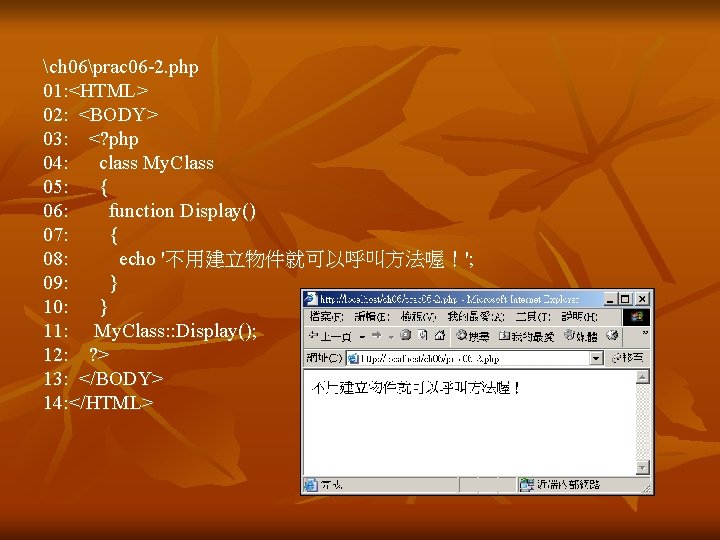The width and height of the screenshot is (720, 540).
Task: Click the Windows logo throbber beside the menu bar
Action: 636,317
